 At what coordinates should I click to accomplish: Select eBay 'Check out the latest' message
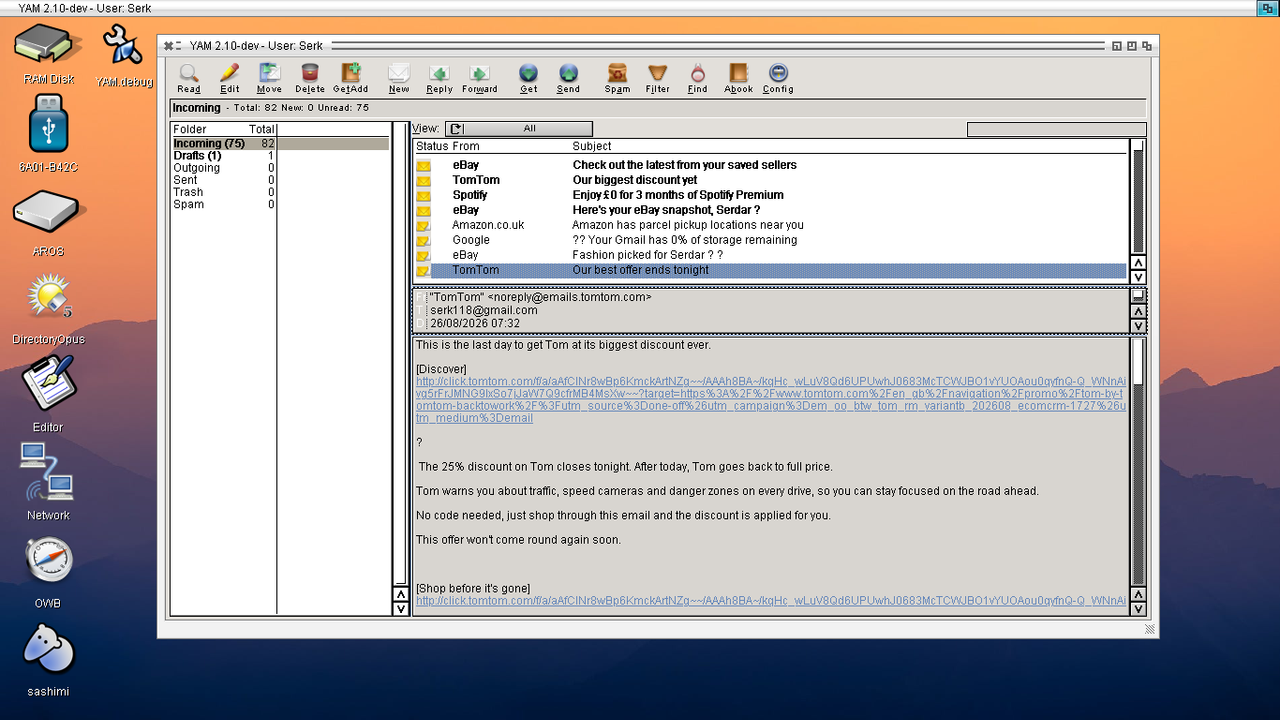[771, 165]
